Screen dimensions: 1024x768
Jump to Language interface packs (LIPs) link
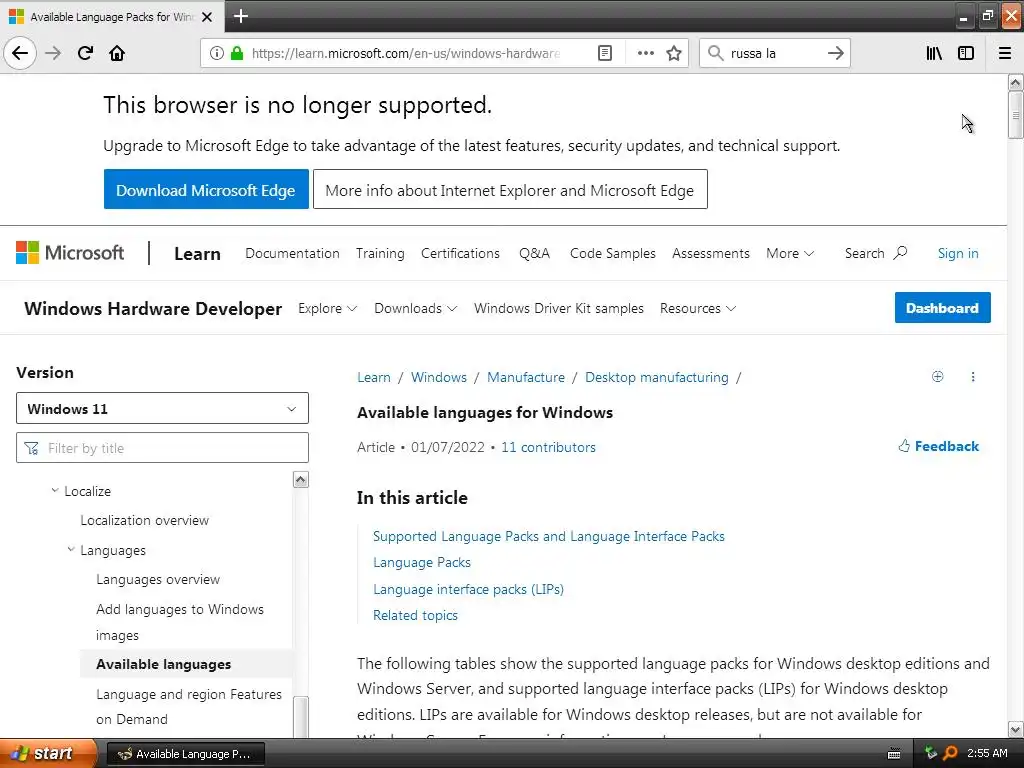468,589
